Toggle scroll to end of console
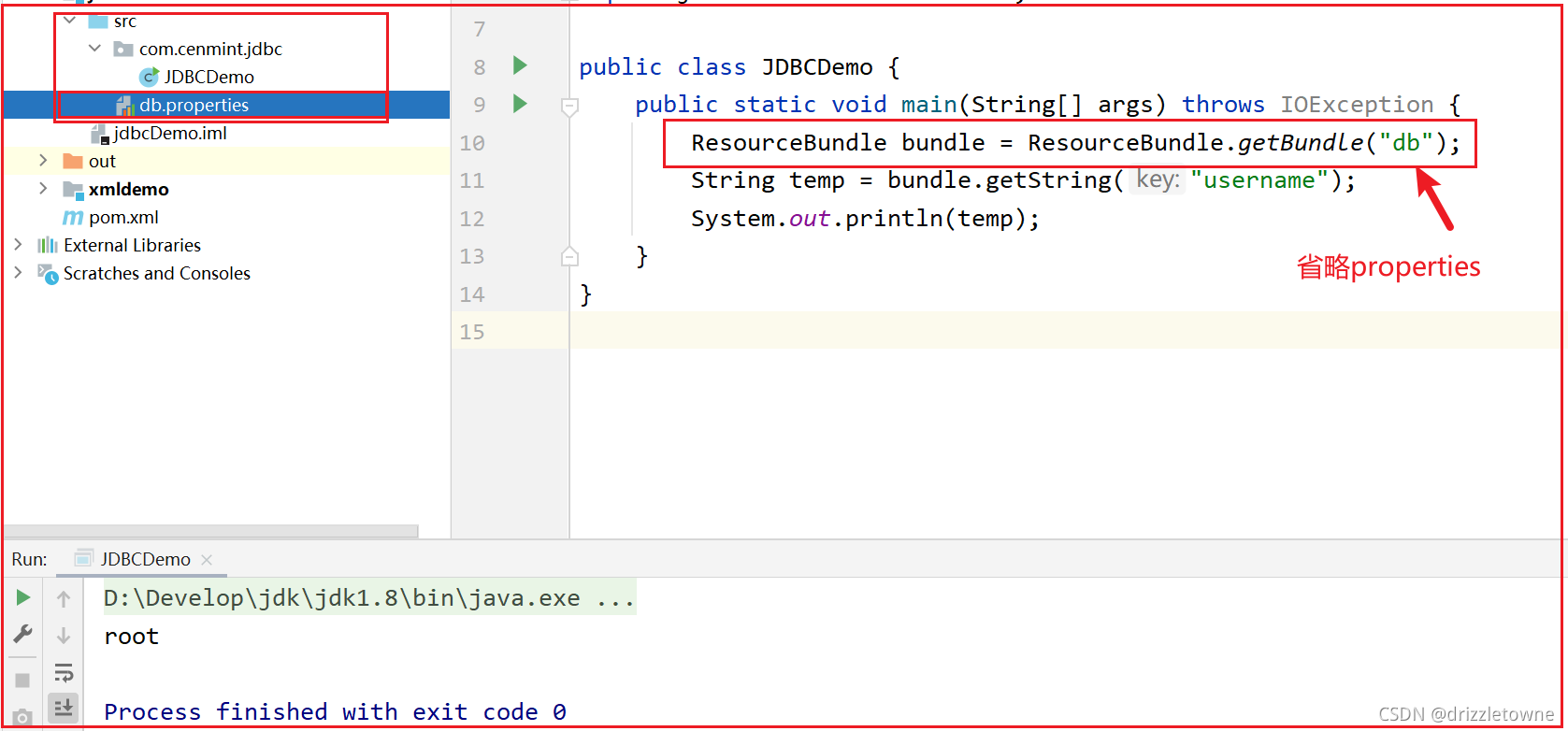Viewport: 1568px width, 731px height. coord(64,708)
